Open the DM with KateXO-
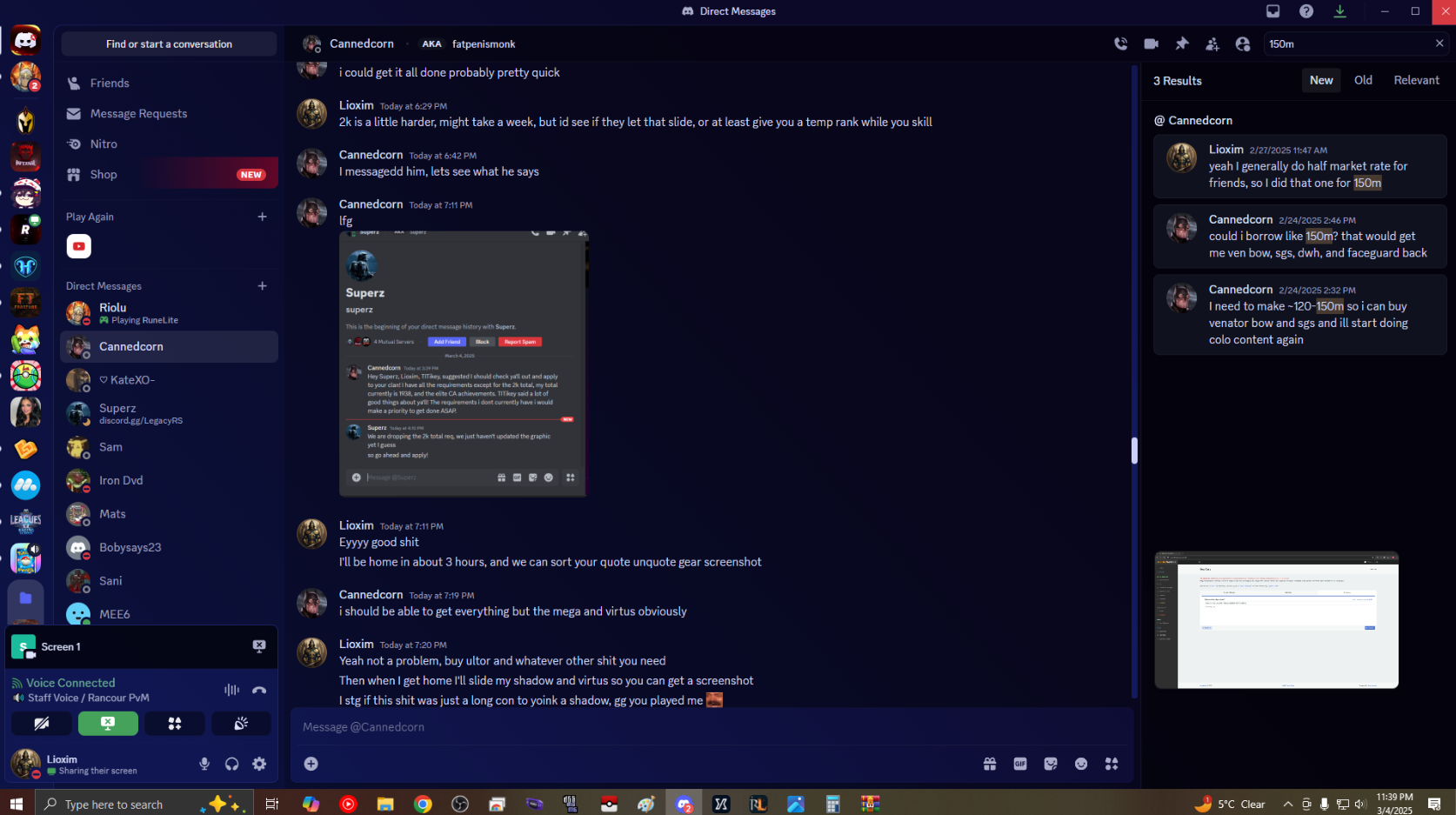1456x815 pixels. pyautogui.click(x=170, y=380)
